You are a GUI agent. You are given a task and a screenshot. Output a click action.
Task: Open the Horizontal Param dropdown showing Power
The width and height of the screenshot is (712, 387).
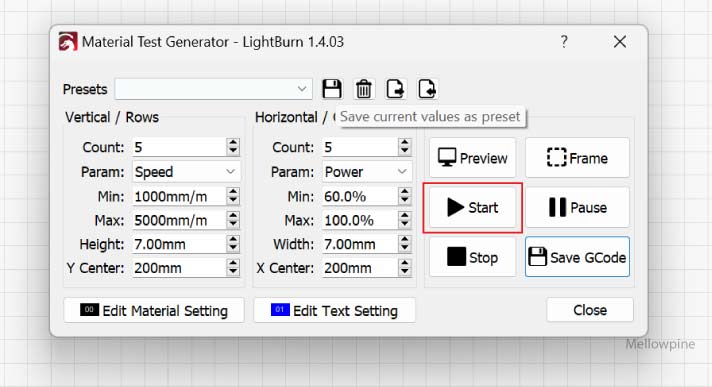pos(367,172)
